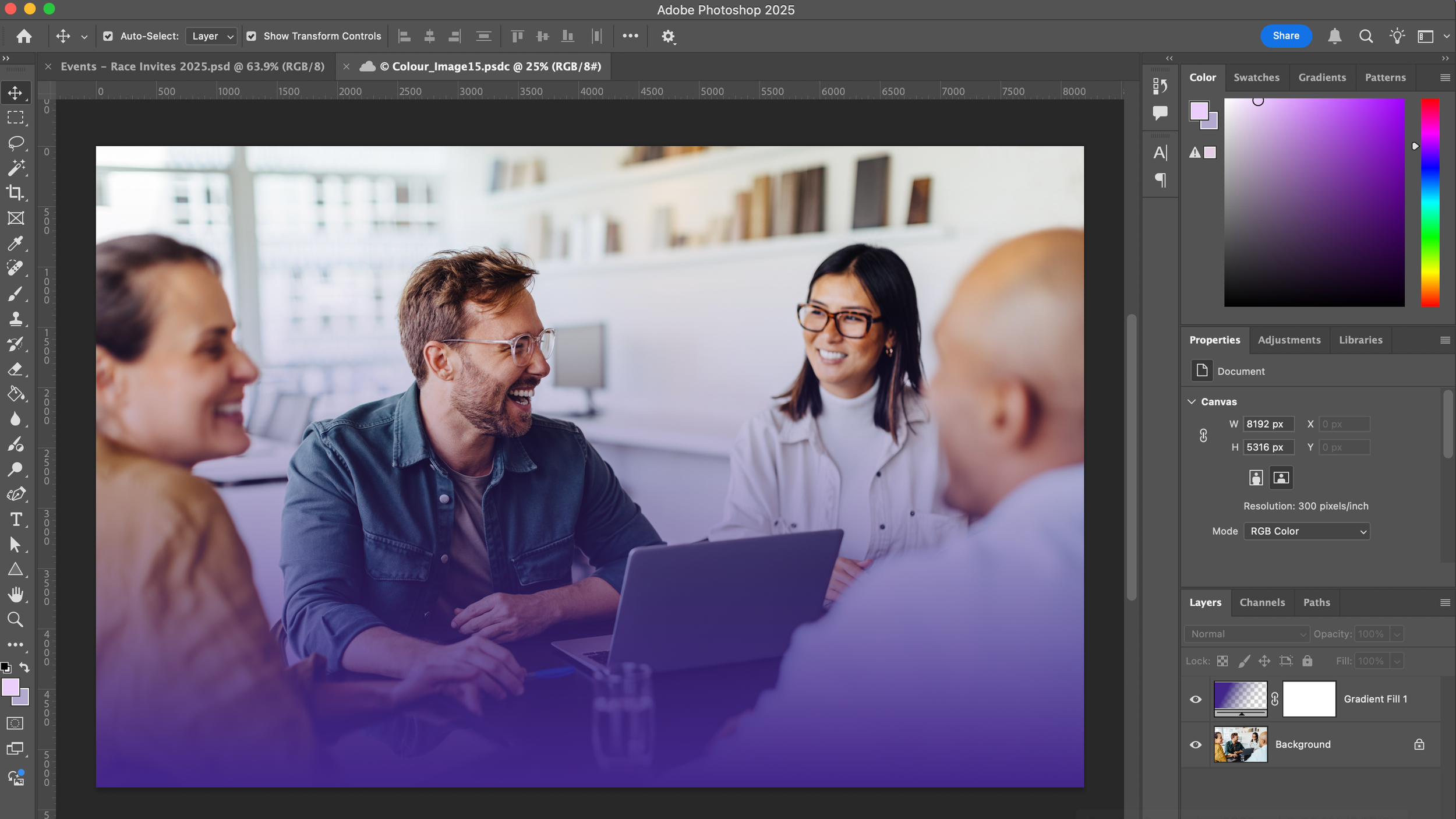The height and width of the screenshot is (819, 1456).
Task: Choose the Eyedropper tool
Action: pyautogui.click(x=16, y=243)
